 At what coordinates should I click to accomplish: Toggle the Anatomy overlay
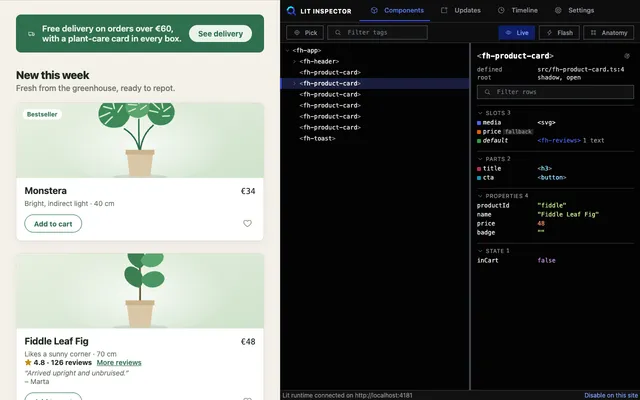click(x=609, y=33)
